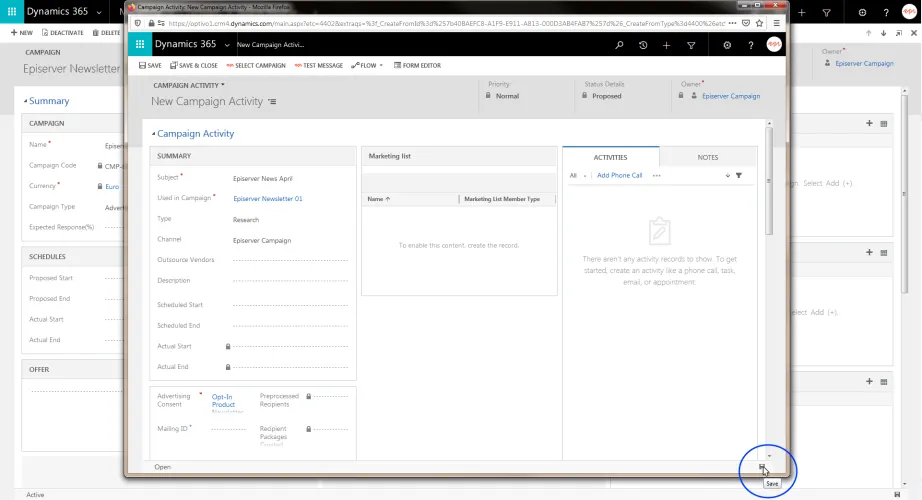The width and height of the screenshot is (922, 500).
Task: Click top add plus in background window
Action: point(869,123)
